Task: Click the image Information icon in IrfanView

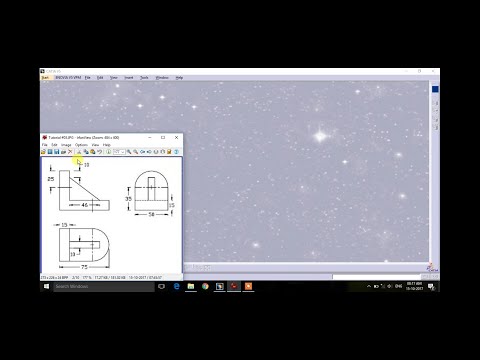Action: click(109, 152)
